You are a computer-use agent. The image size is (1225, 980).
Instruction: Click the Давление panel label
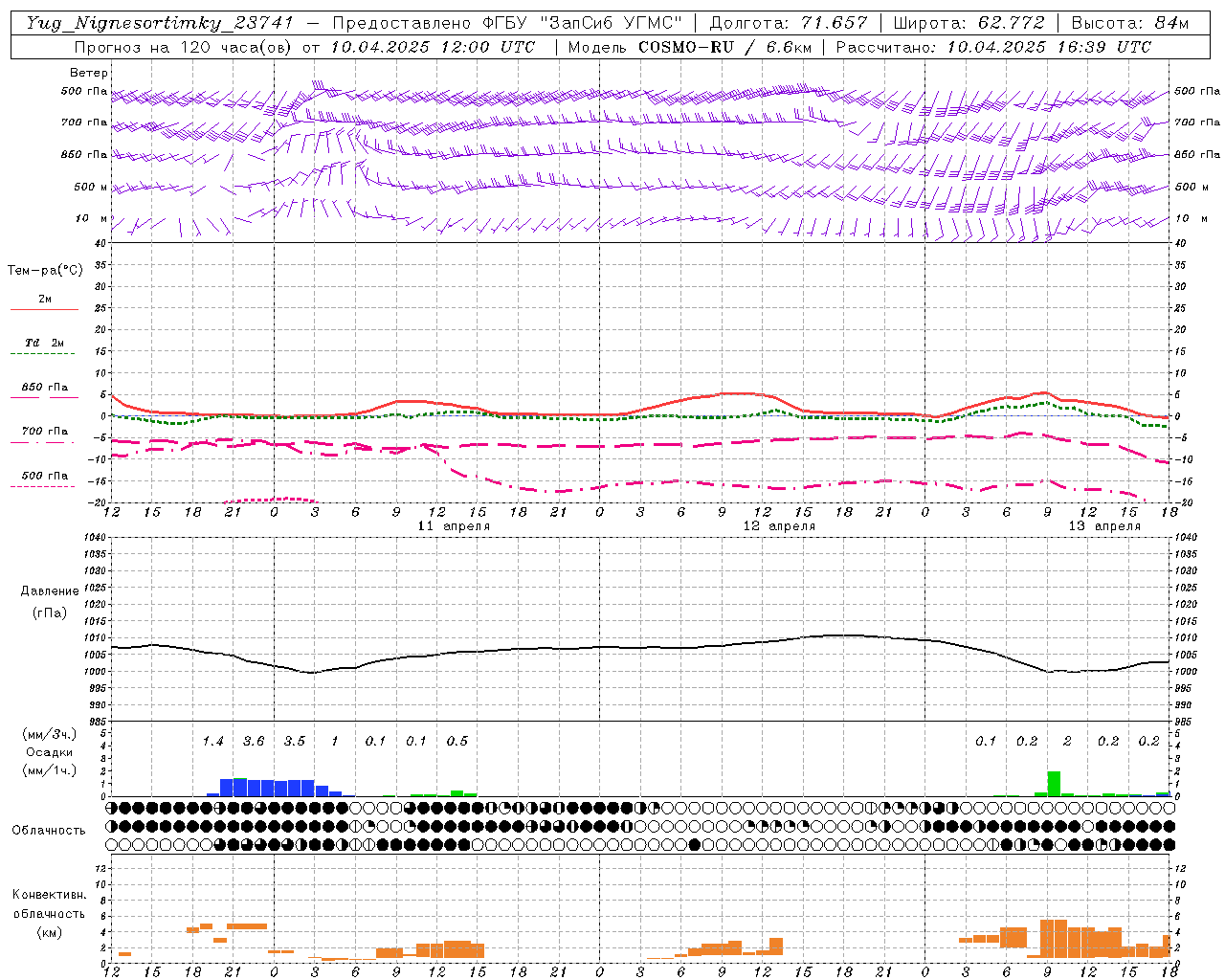[50, 591]
